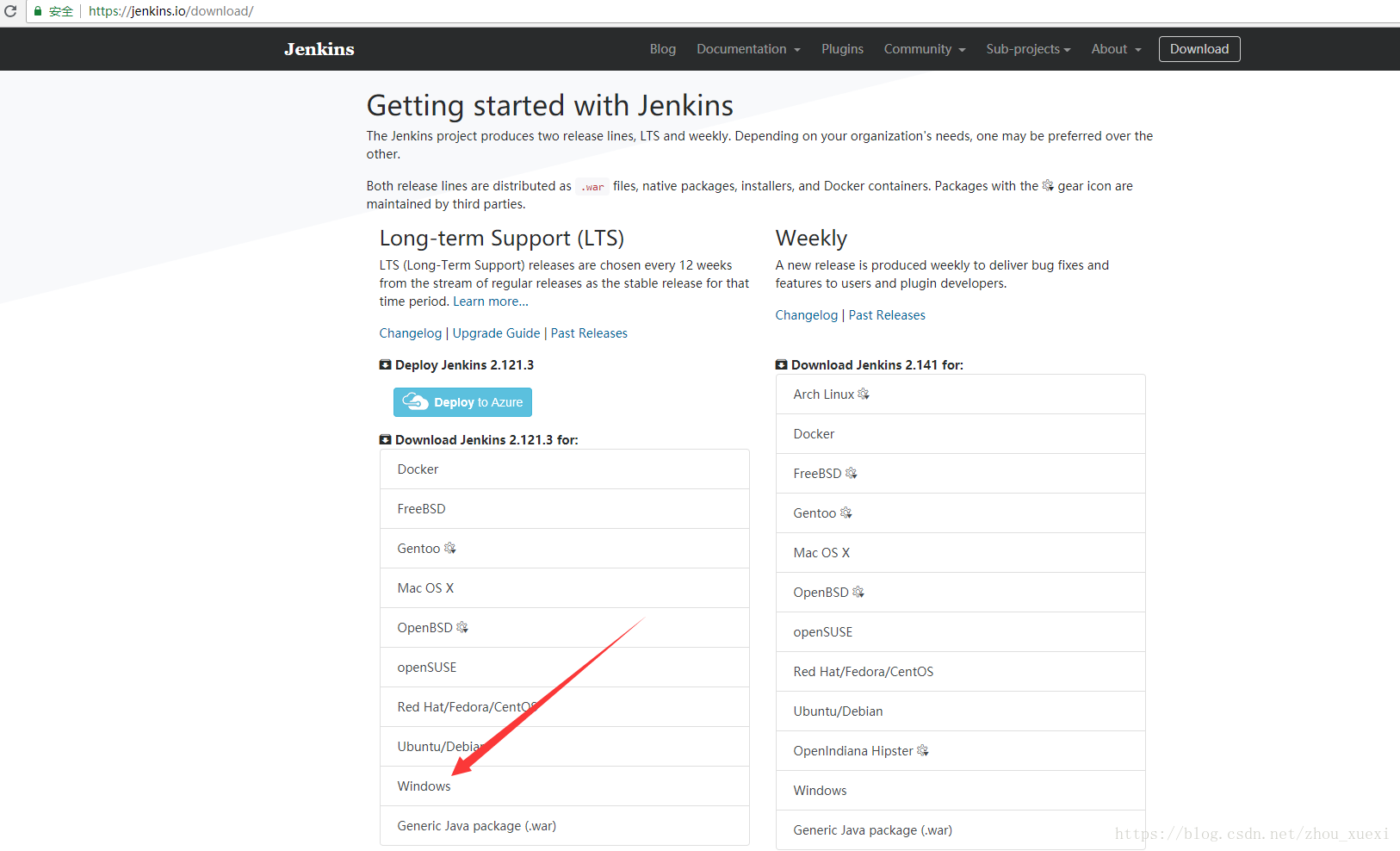
Task: Open the Upgrade Guide link
Action: 497,333
